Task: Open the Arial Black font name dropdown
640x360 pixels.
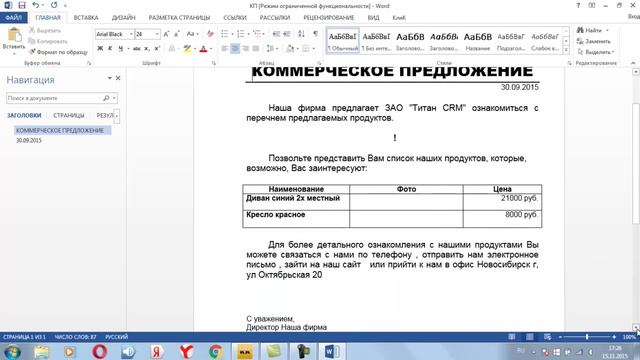Action: pyautogui.click(x=131, y=34)
